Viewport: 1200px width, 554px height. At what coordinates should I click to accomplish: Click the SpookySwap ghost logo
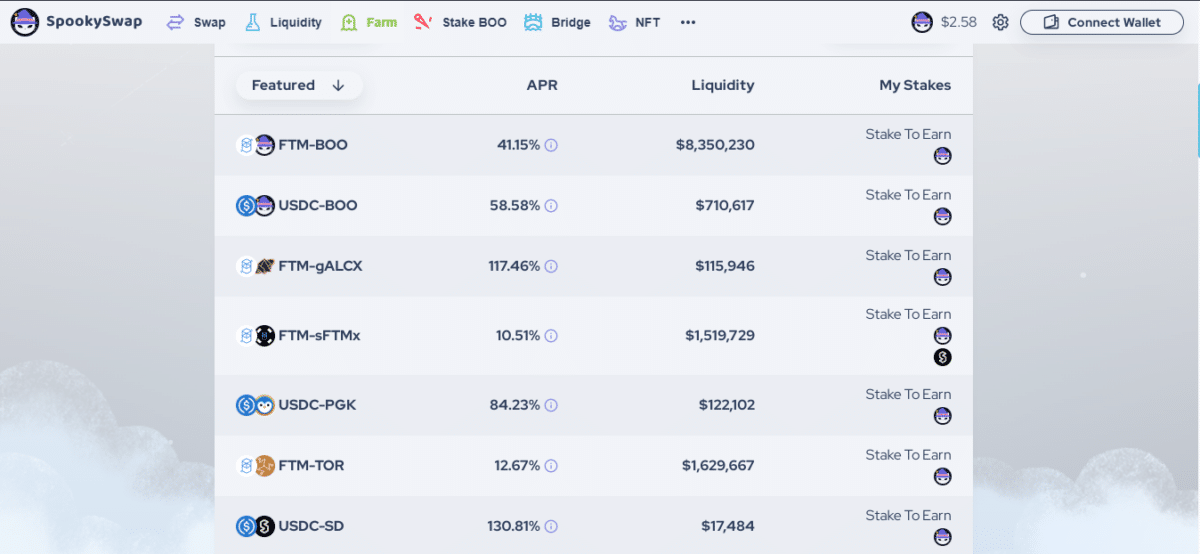point(25,22)
